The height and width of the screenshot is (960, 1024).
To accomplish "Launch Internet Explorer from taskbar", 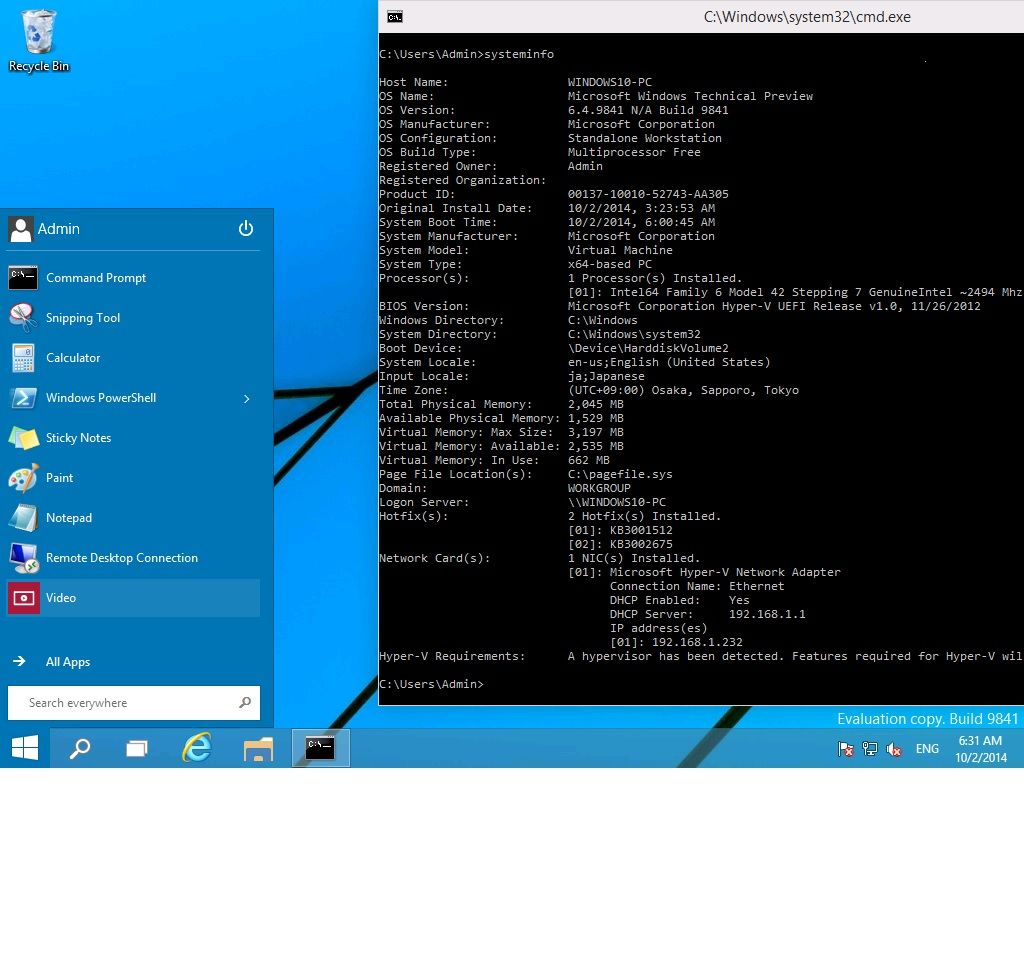I will (x=197, y=748).
